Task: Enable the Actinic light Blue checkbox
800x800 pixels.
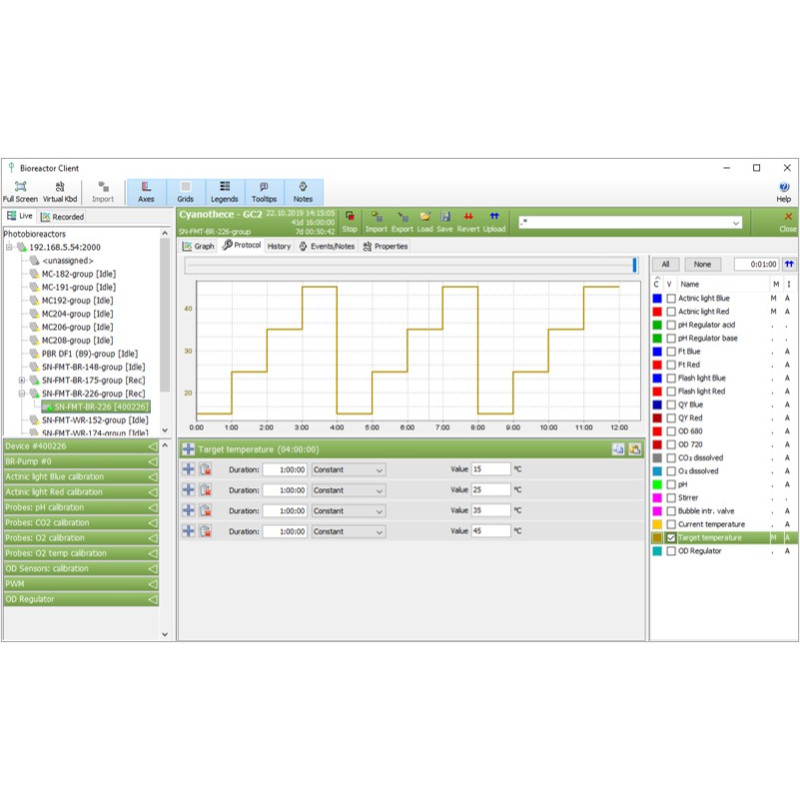Action: click(x=671, y=298)
